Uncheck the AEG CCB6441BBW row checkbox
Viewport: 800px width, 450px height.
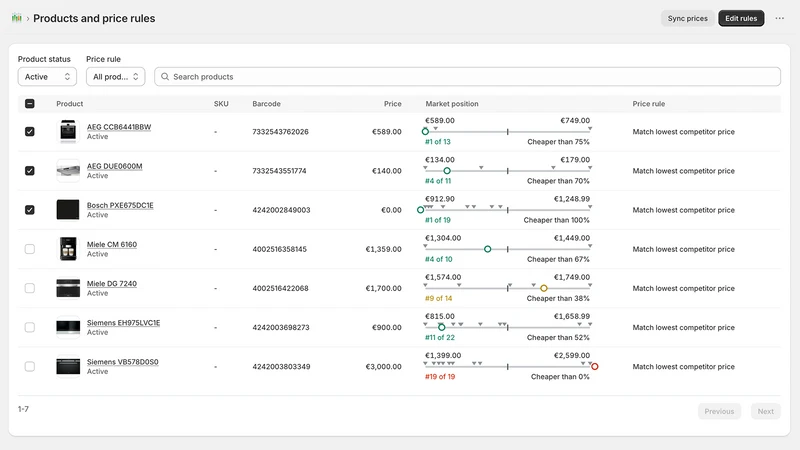point(30,132)
